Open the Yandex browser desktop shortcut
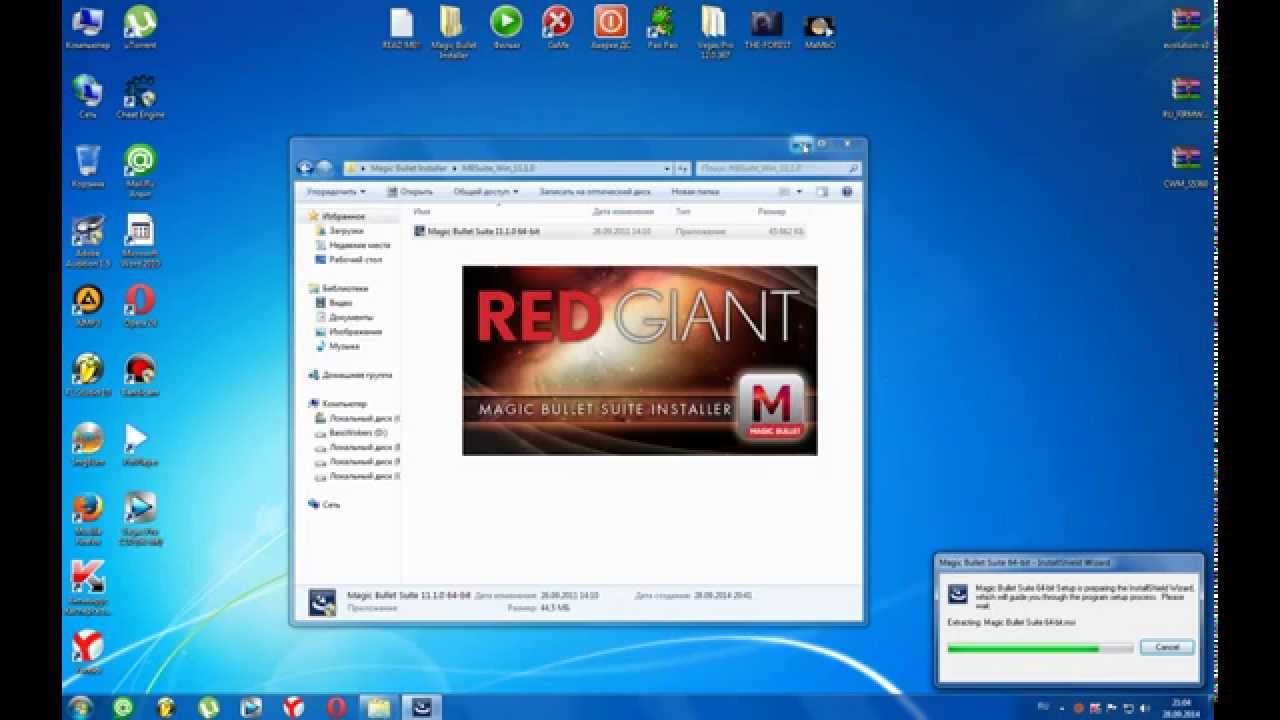Screen dimensions: 1280x720 [88, 652]
